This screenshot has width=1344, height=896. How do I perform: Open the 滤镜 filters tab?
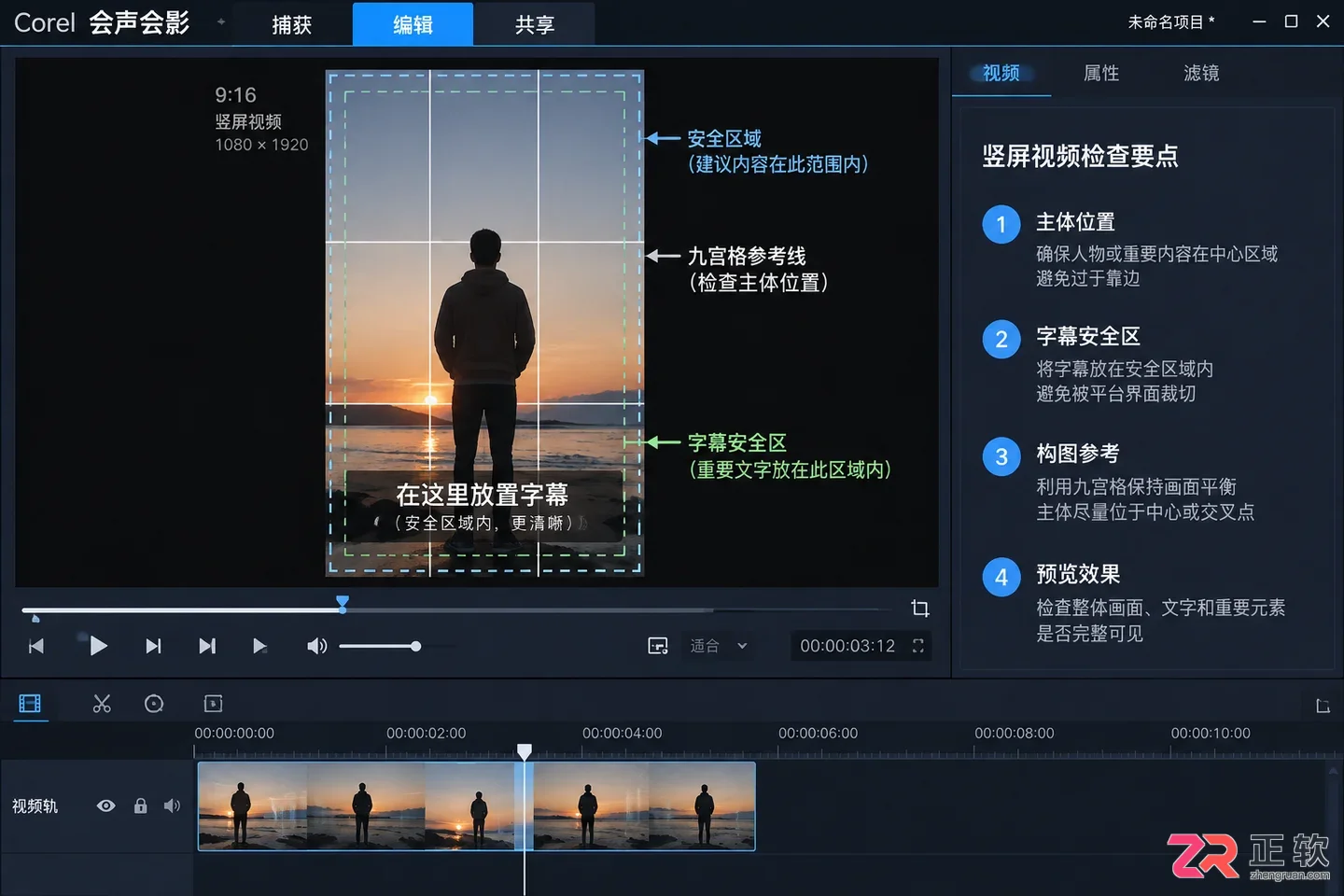coord(1201,73)
